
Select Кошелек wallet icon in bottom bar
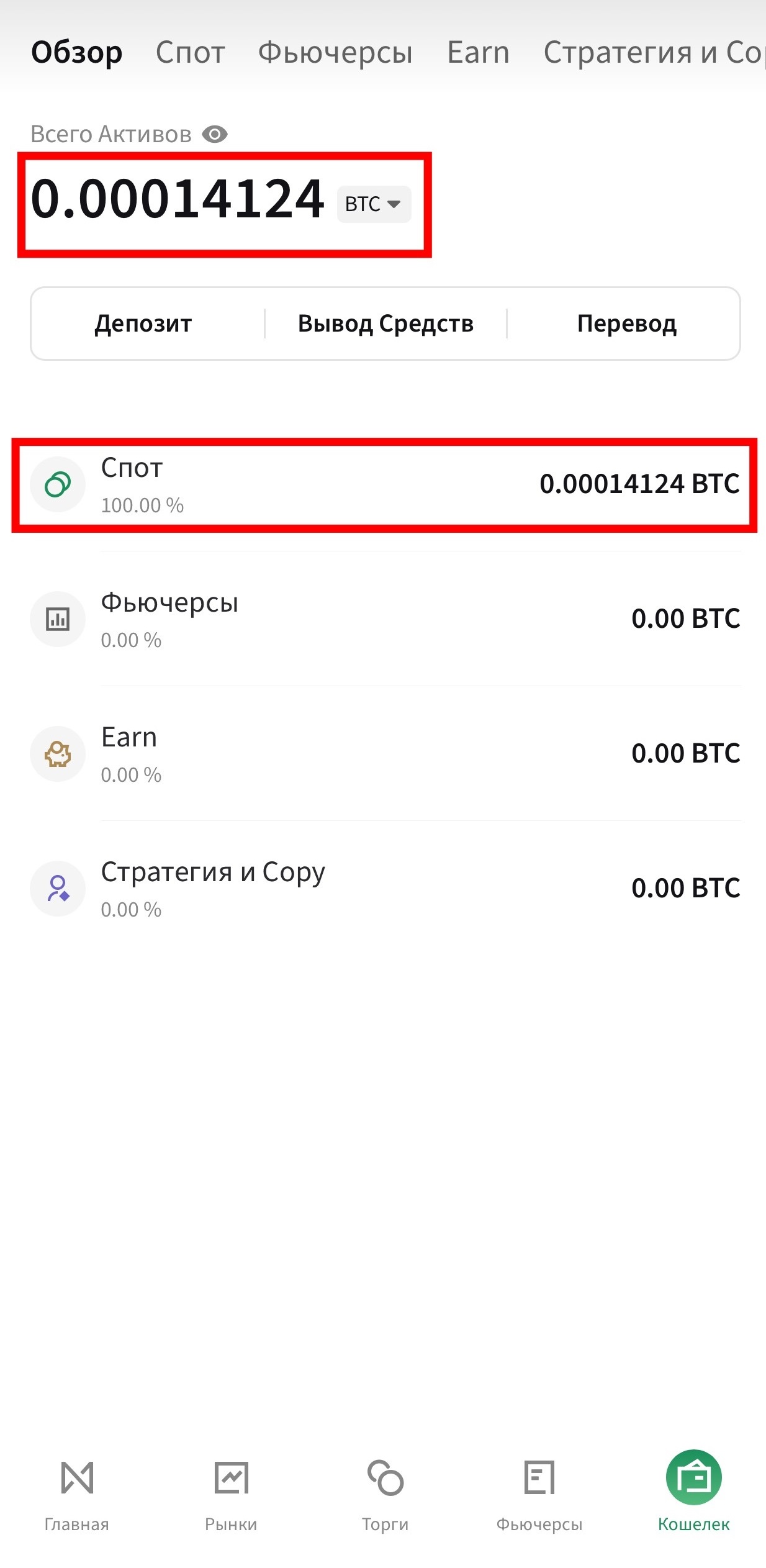(694, 1478)
